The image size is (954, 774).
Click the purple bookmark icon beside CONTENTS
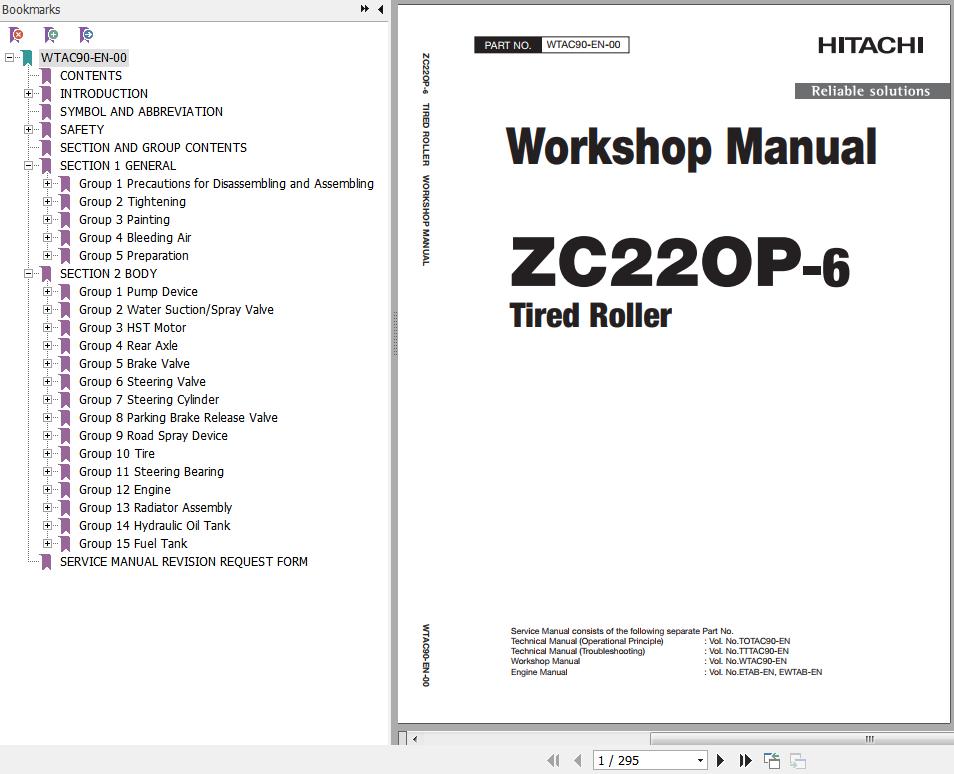46,76
